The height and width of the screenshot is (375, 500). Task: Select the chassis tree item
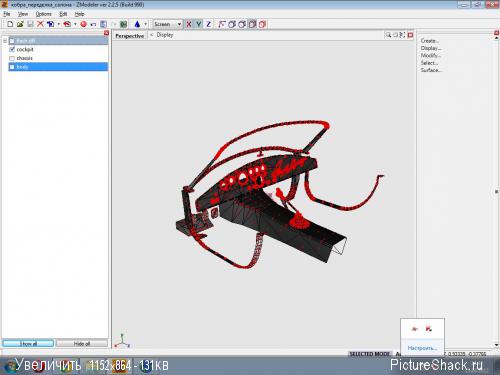click(x=25, y=58)
